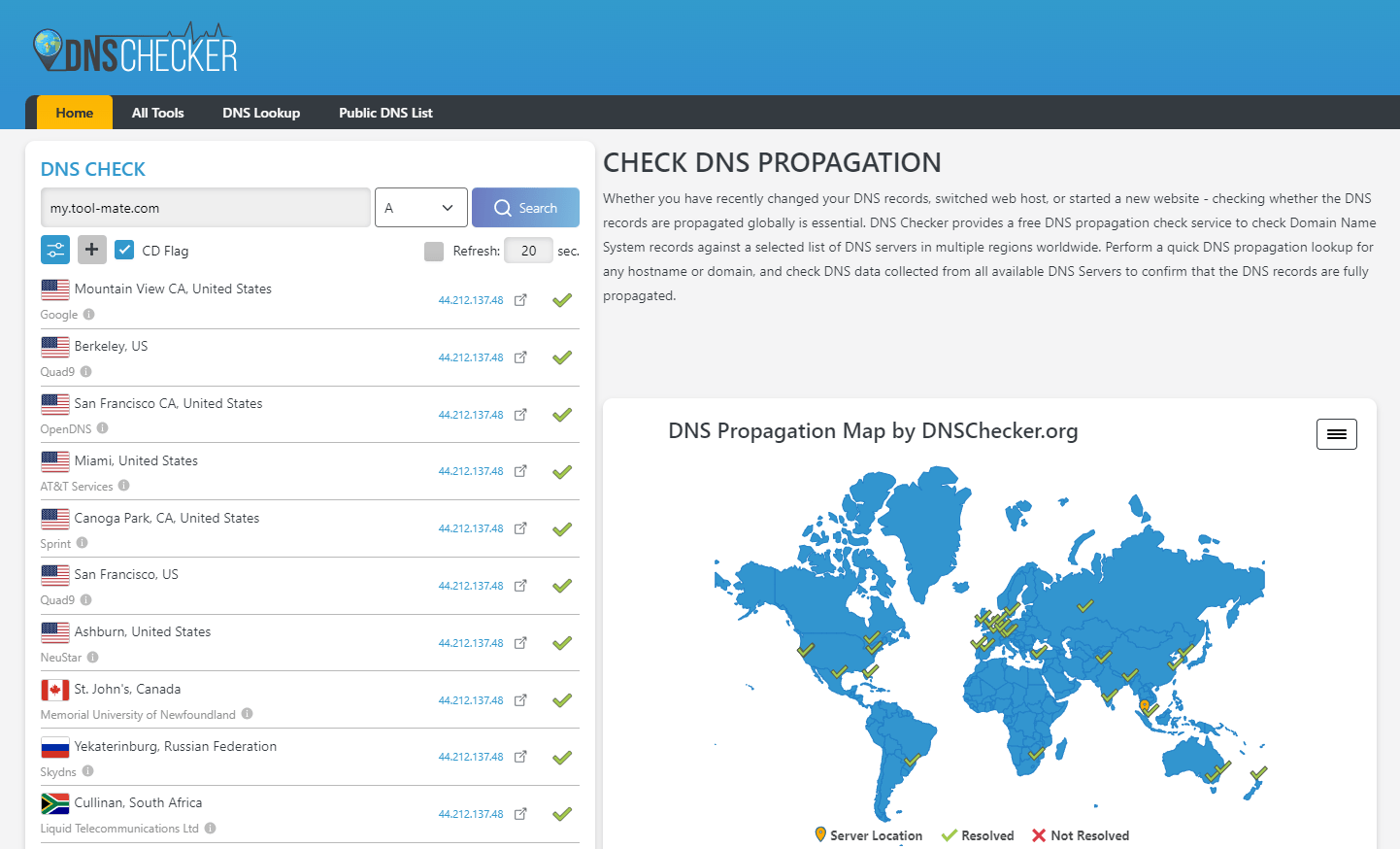Screen dimensions: 1400x849
Task: Click the DNS Checker logo
Action: (x=136, y=46)
